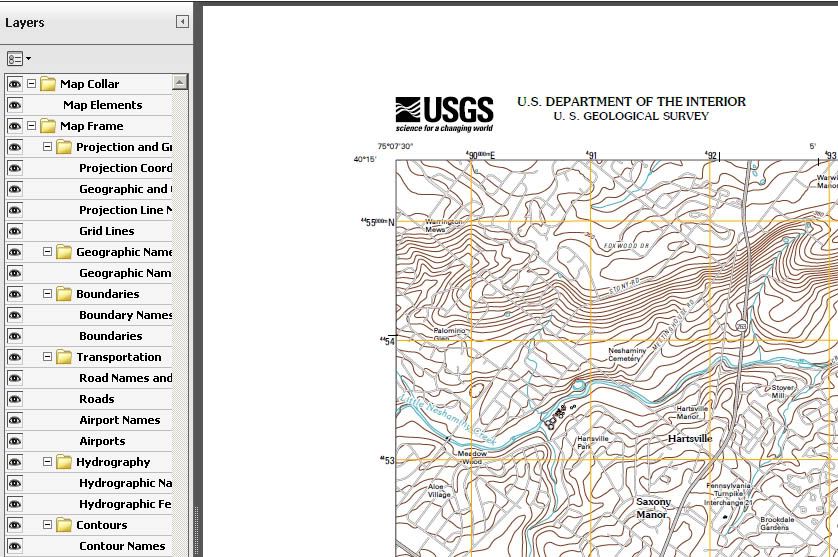Click U.S. DEPARTMENT OF THE INTERIOR heading
The image size is (838, 557).
pos(631,102)
